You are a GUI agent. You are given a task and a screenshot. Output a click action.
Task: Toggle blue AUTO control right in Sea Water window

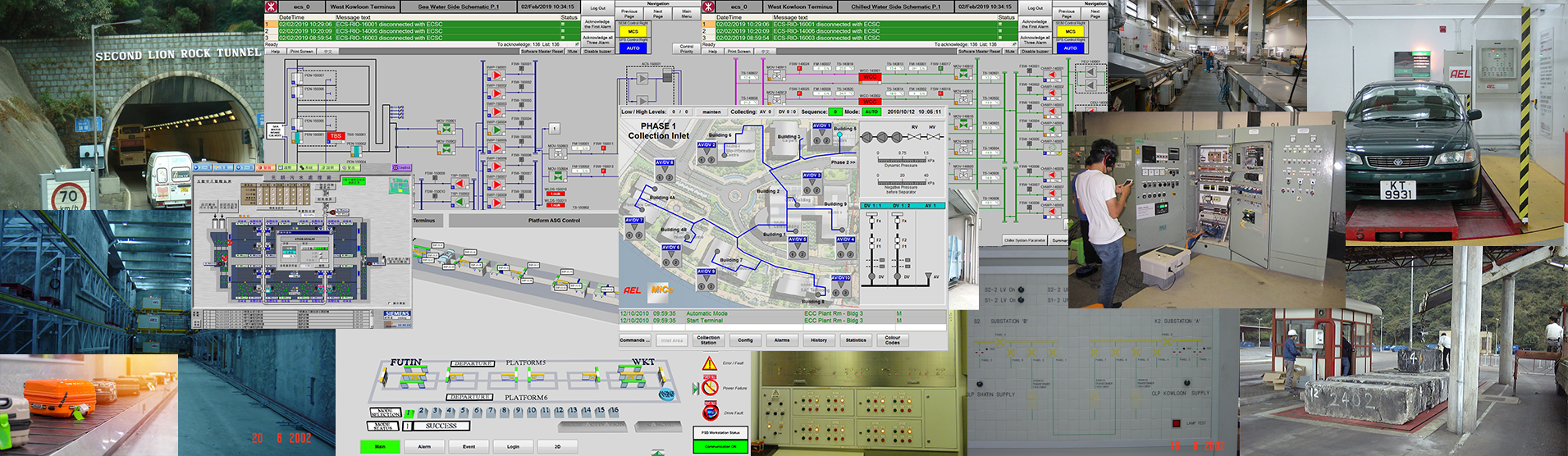633,48
